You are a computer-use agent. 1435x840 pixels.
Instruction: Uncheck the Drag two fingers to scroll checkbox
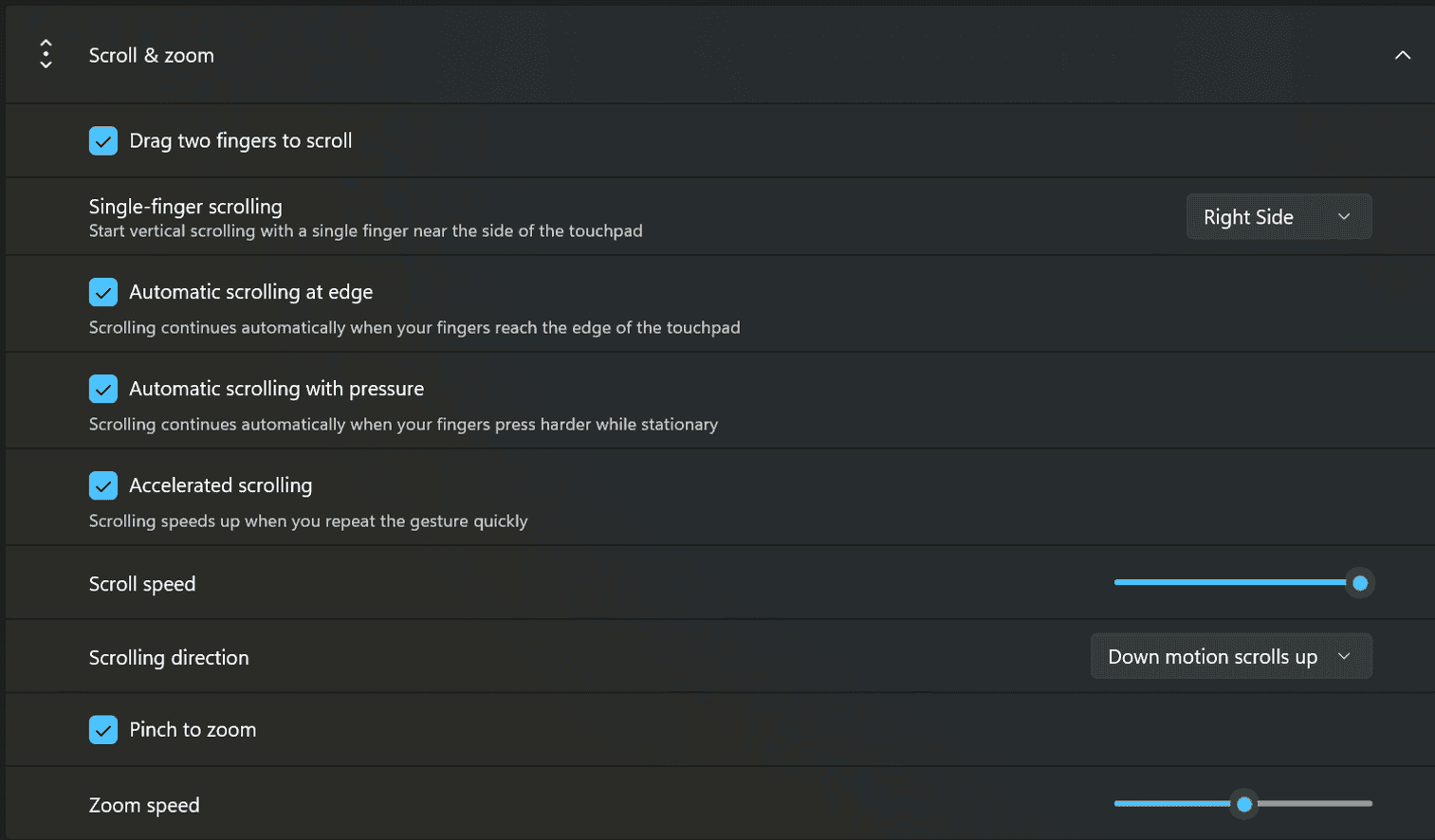coord(103,140)
